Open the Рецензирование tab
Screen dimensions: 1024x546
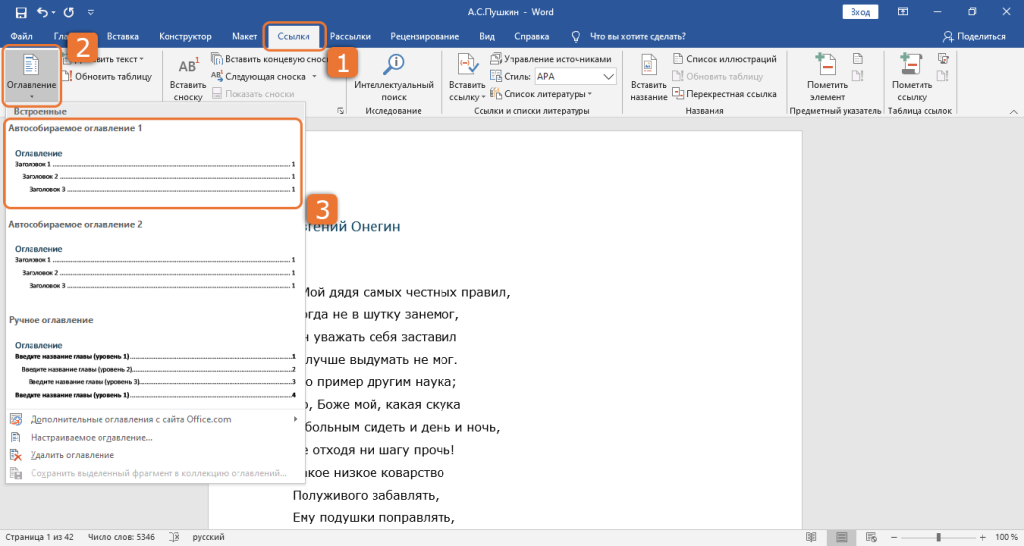[424, 37]
